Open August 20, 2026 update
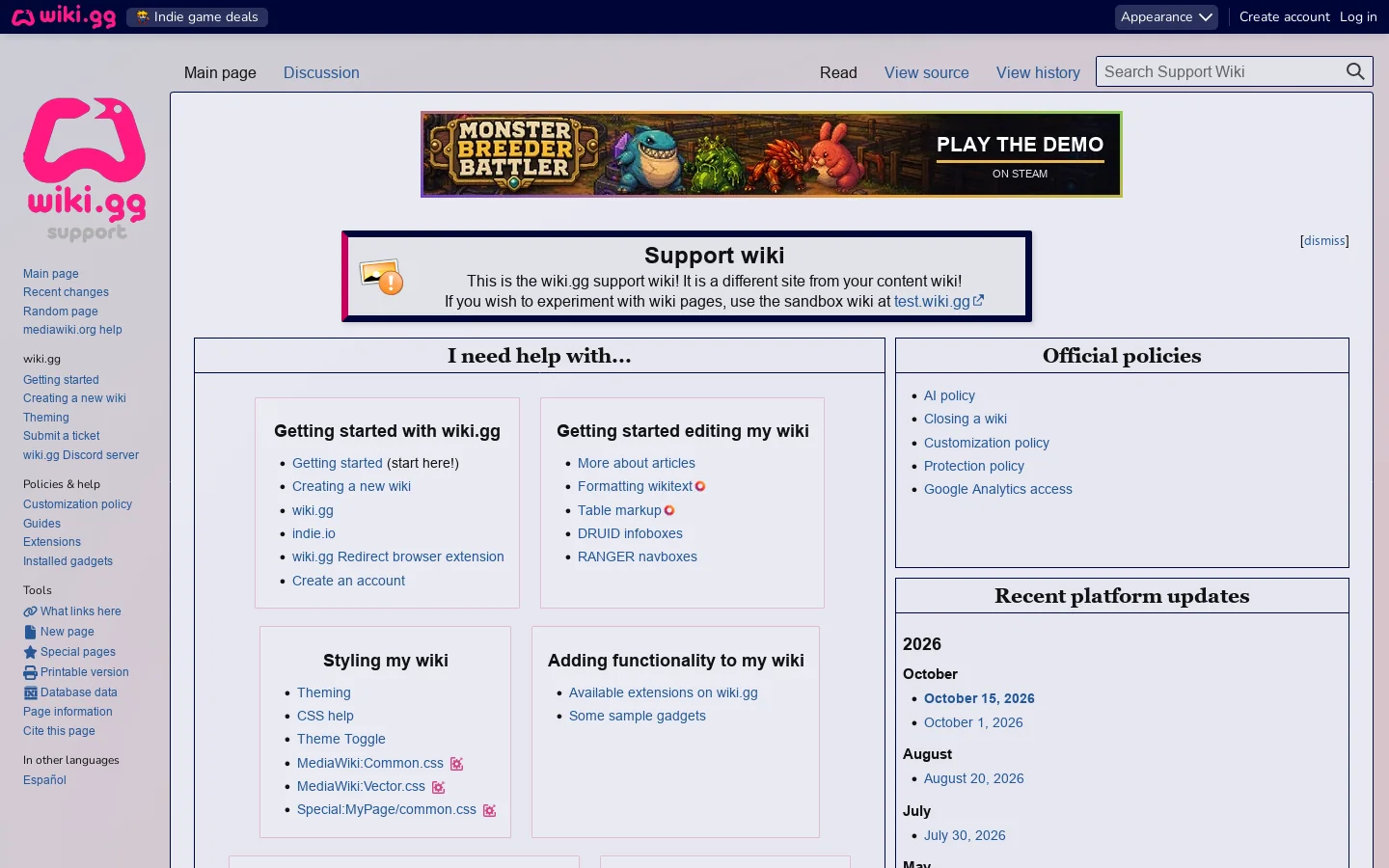The height and width of the screenshot is (868, 1389). [974, 778]
